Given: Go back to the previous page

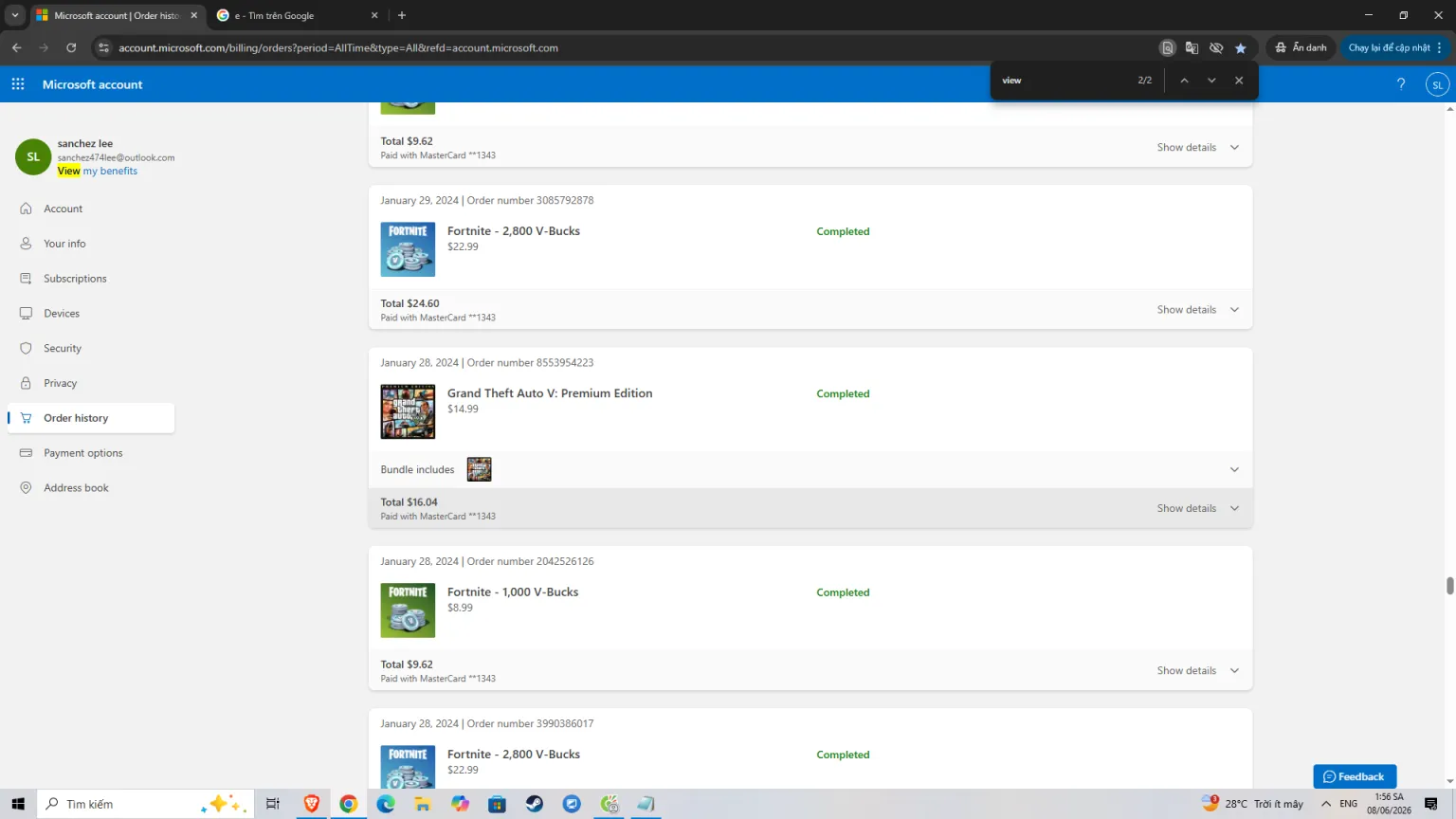Looking at the screenshot, I should click(17, 47).
